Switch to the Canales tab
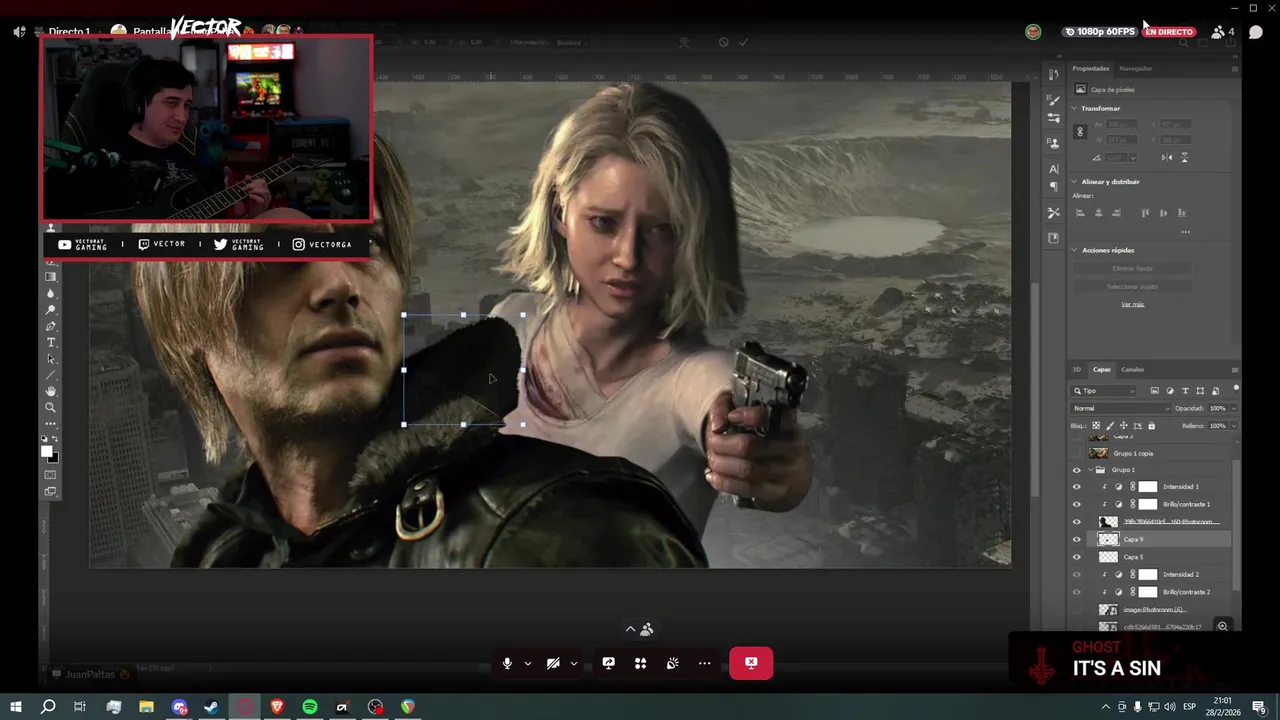 click(x=1132, y=369)
